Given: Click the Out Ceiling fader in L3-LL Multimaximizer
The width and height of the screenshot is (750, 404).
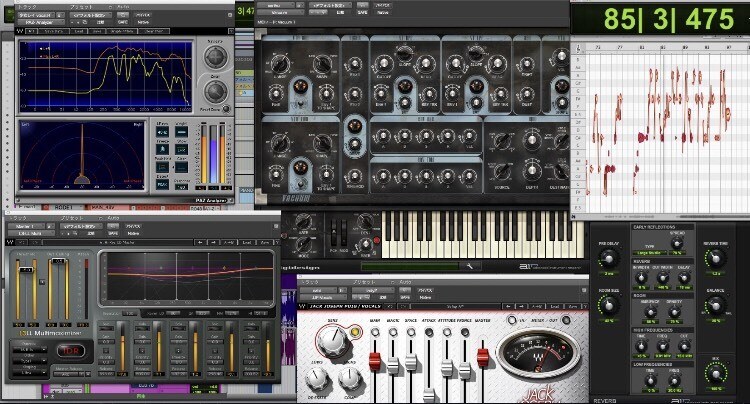Looking at the screenshot, I should 58,262.
